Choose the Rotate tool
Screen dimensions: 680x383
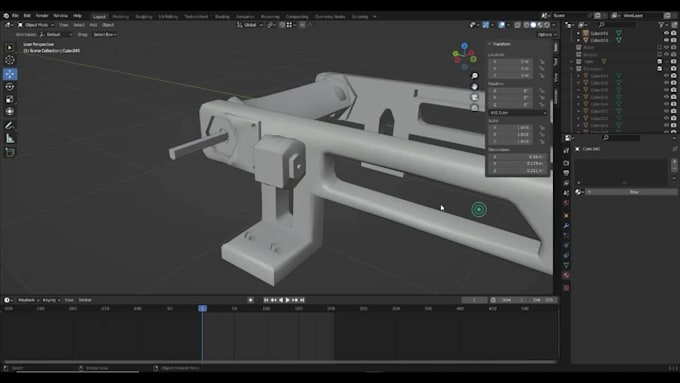(x=10, y=86)
